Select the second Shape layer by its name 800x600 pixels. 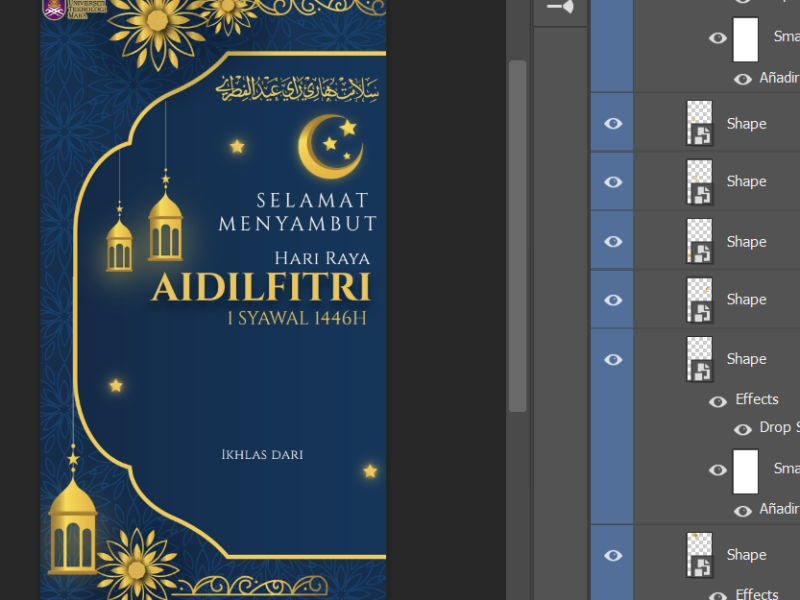[x=746, y=182]
